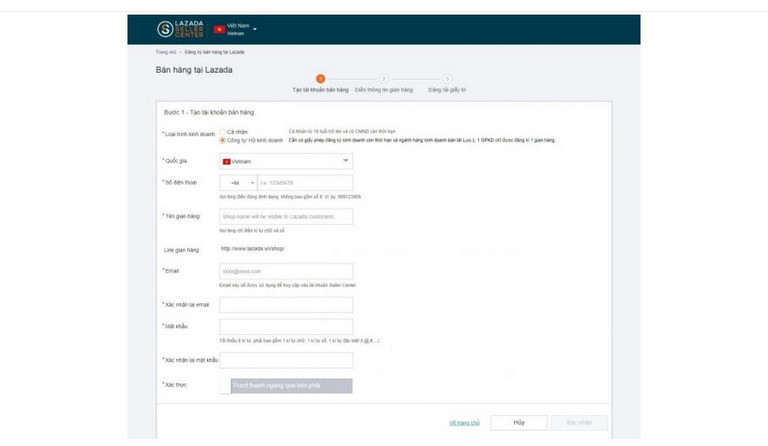Viewport: 768px width, 446px height.
Task: Focus the Tên gian hàng shop name field
Action: click(x=286, y=216)
